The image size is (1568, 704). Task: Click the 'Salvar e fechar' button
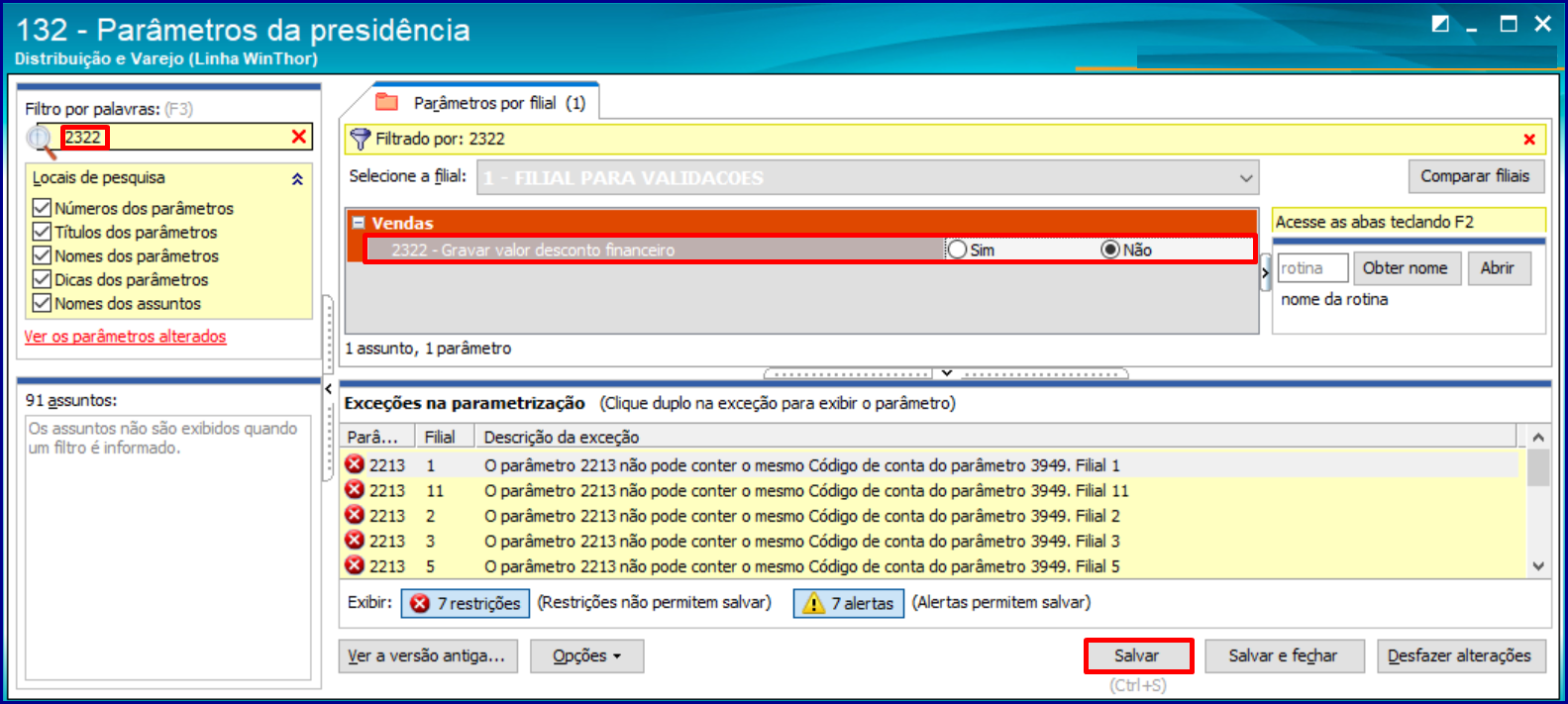1284,655
